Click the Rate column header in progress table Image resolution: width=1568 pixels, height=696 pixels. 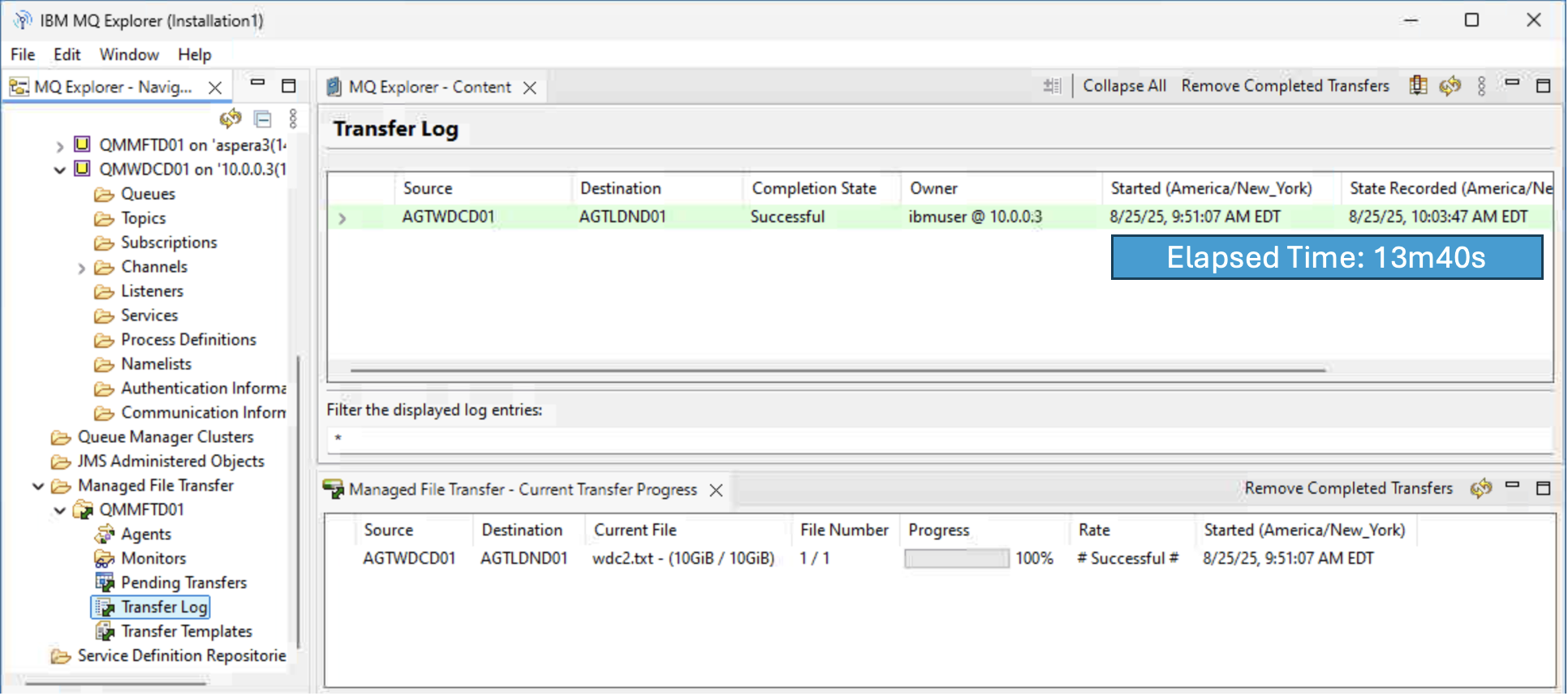coord(1131,530)
